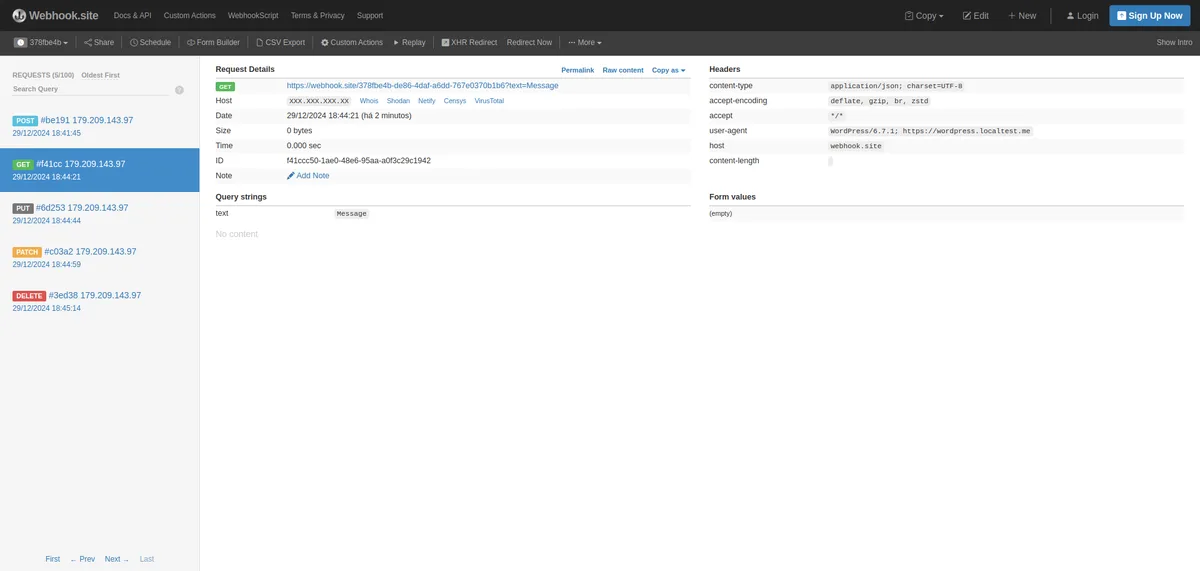1200x571 pixels.
Task: Open the Schedule toolbar item
Action: pos(150,43)
